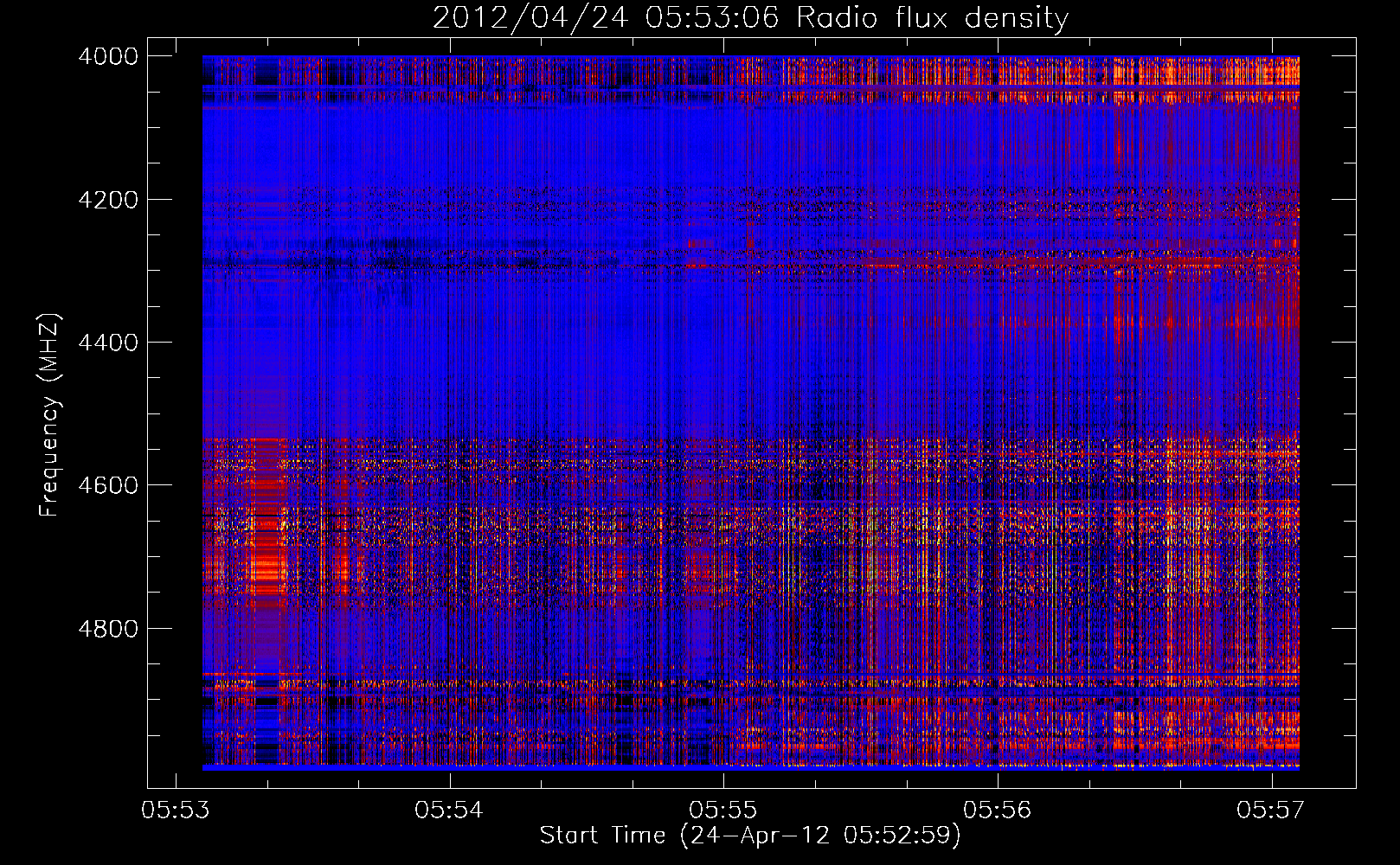The height and width of the screenshot is (865, 1400).
Task: Click the 05:55 time tick label
Action: pos(723,810)
